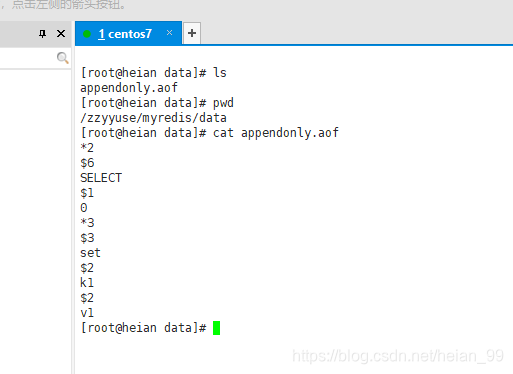Click the appendonly.aof filename in the ls output
The width and height of the screenshot is (513, 374).
(129, 88)
